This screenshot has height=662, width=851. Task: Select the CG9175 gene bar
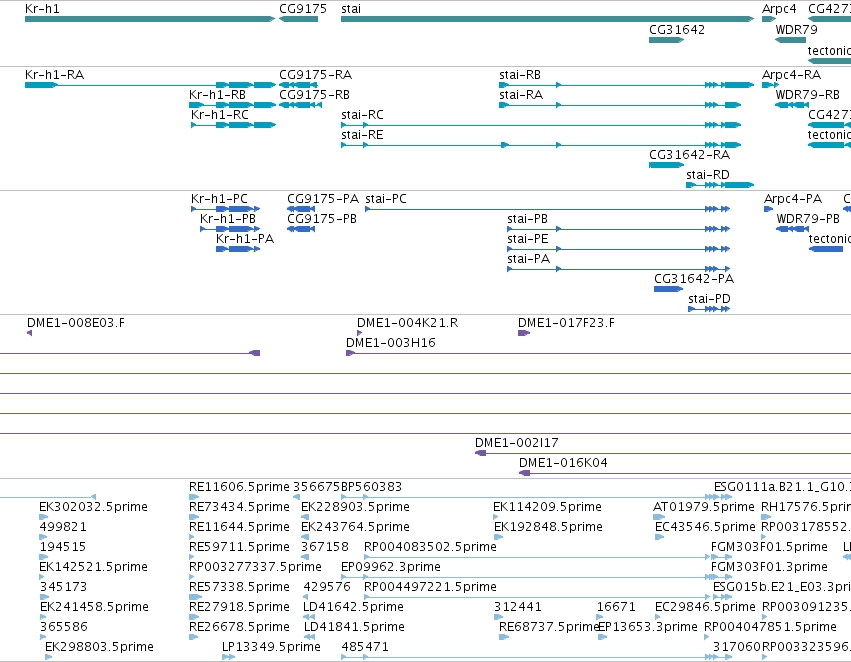point(299,19)
